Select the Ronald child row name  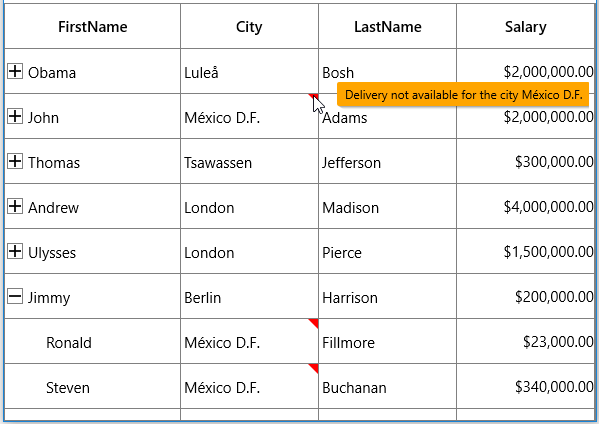[69, 343]
